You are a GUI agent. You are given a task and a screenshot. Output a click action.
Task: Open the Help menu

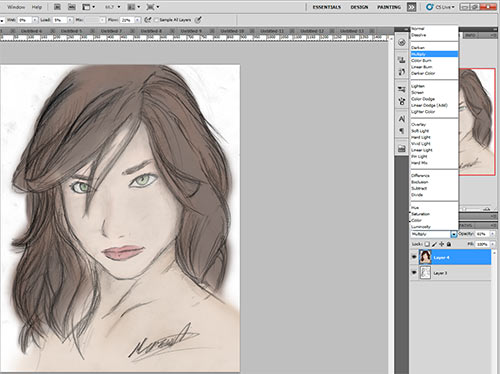37,7
